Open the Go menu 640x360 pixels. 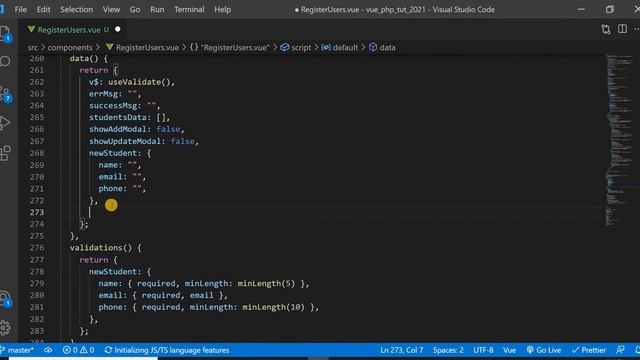coord(135,9)
